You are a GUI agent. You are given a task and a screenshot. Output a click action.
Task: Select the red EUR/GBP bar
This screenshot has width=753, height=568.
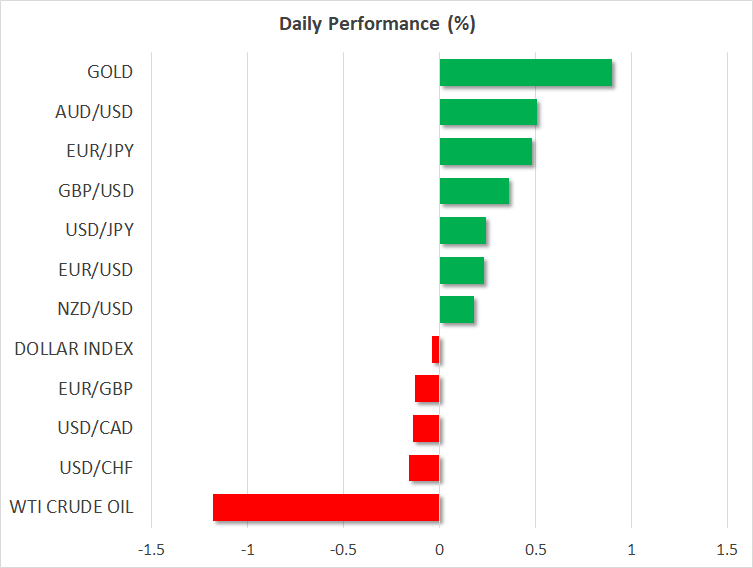pyautogui.click(x=427, y=388)
